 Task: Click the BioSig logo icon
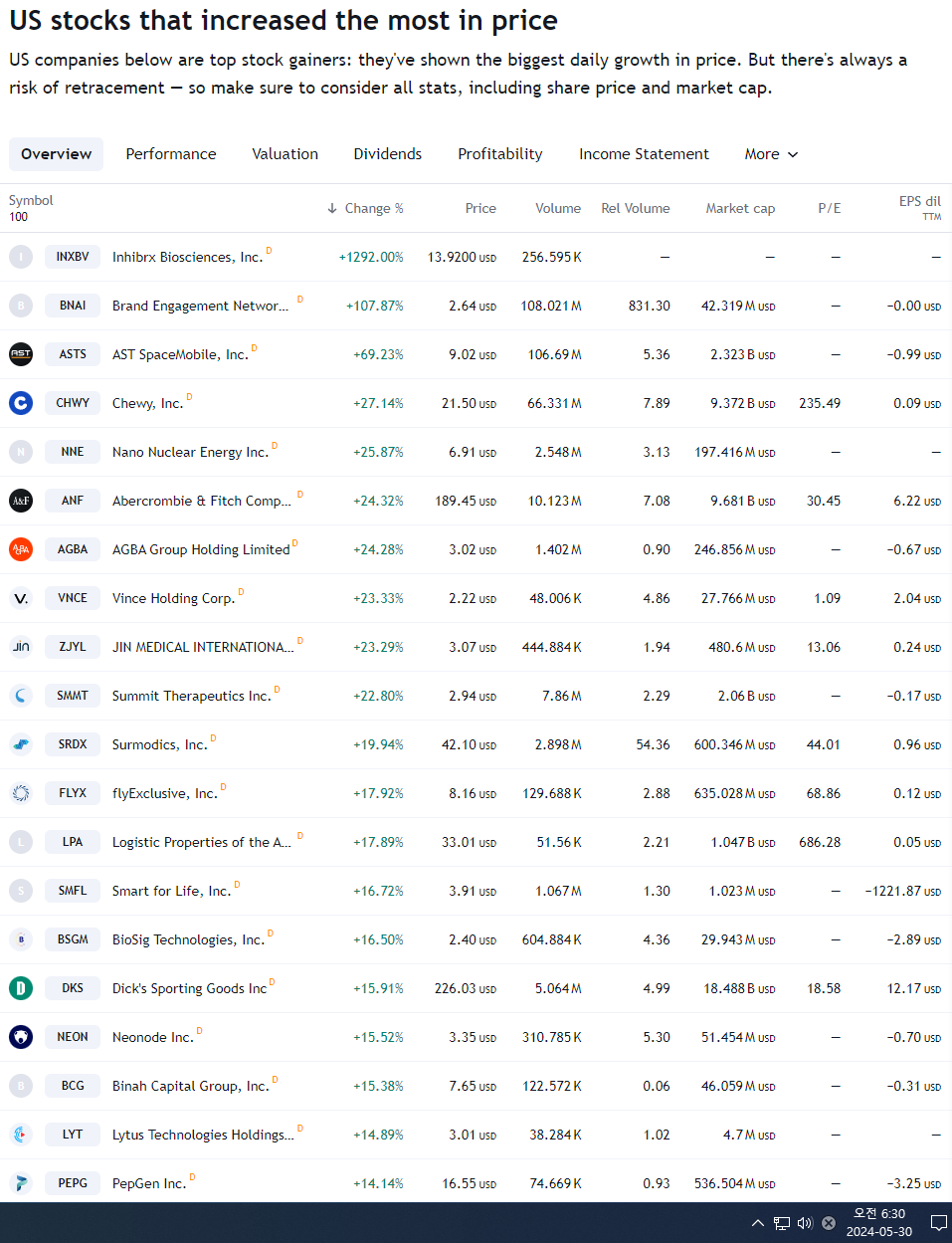coord(21,939)
